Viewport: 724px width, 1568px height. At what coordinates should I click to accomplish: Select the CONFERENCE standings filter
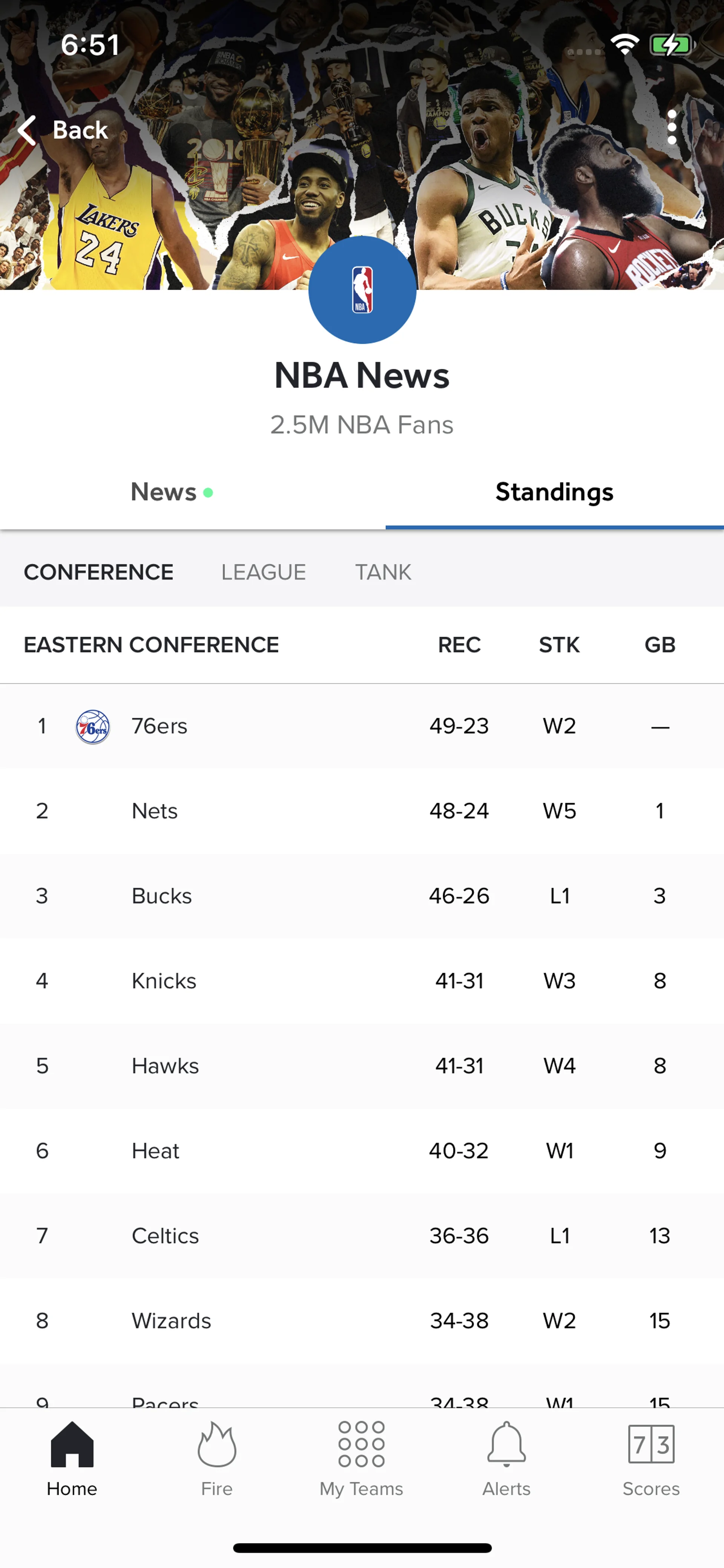(x=98, y=572)
